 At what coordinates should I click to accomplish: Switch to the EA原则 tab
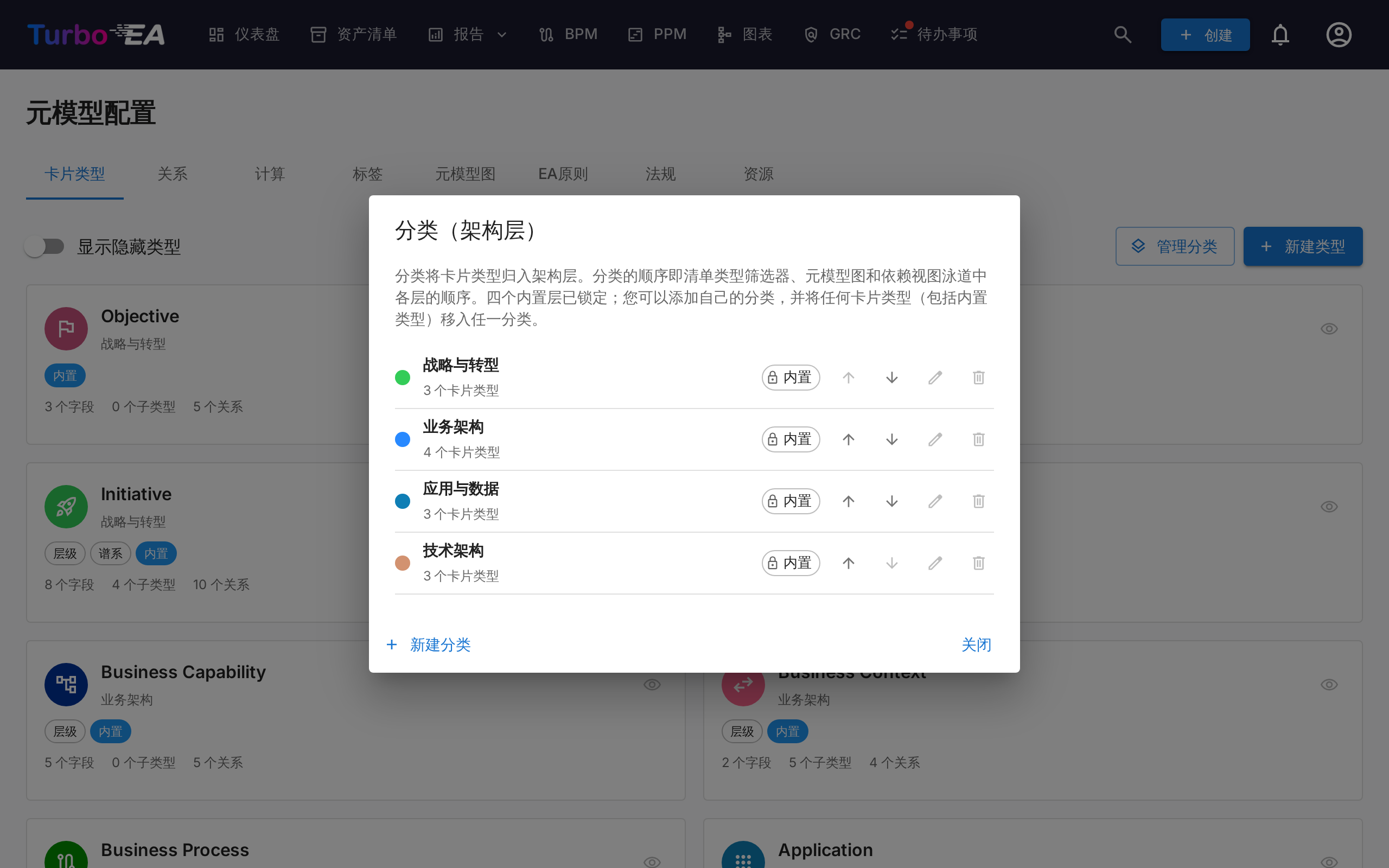563,174
